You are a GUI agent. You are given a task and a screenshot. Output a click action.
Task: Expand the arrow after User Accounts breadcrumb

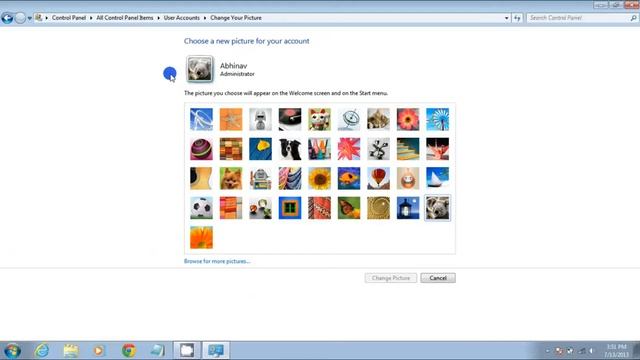tap(205, 18)
